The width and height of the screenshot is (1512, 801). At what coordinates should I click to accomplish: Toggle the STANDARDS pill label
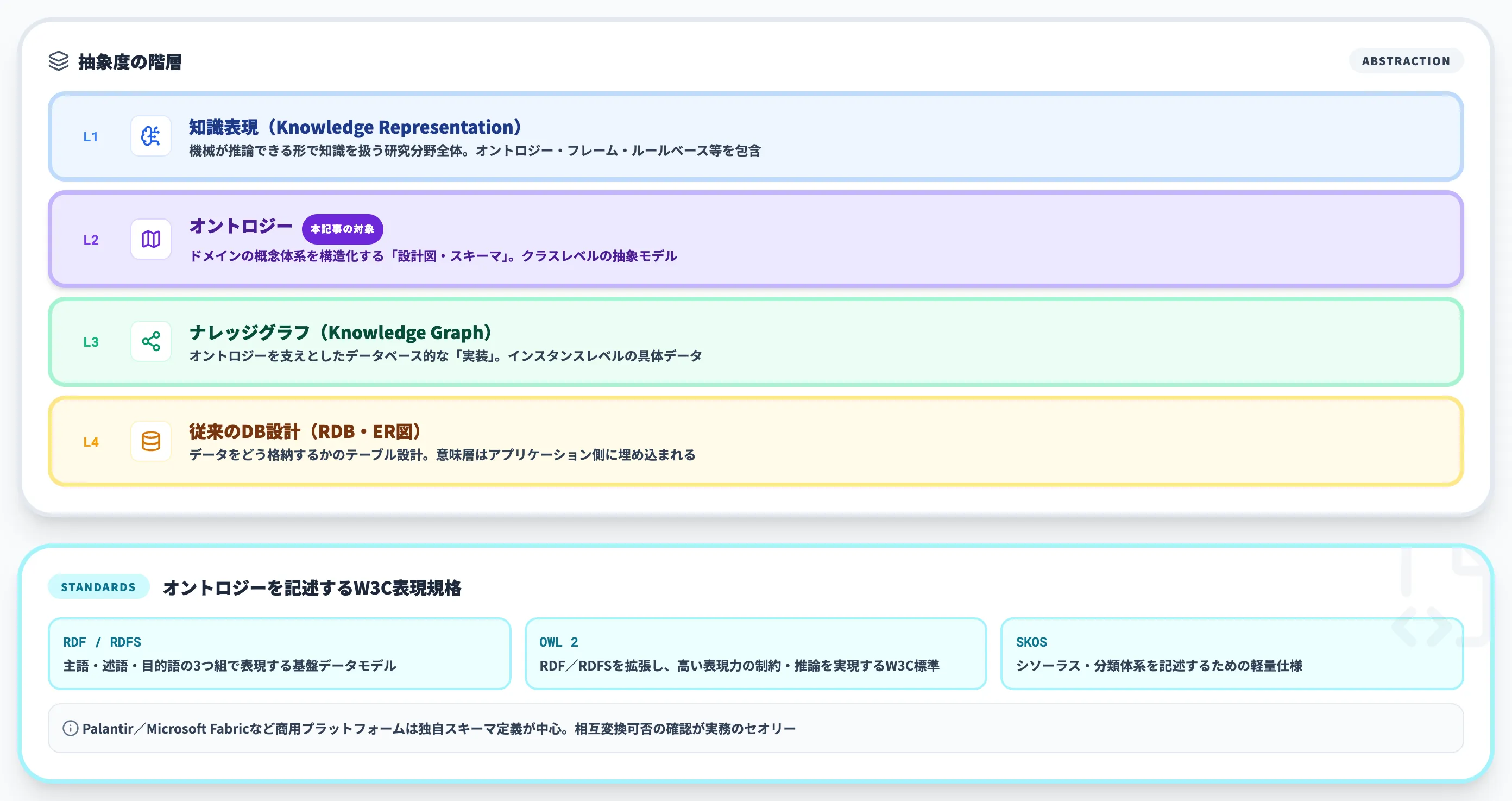(x=98, y=586)
